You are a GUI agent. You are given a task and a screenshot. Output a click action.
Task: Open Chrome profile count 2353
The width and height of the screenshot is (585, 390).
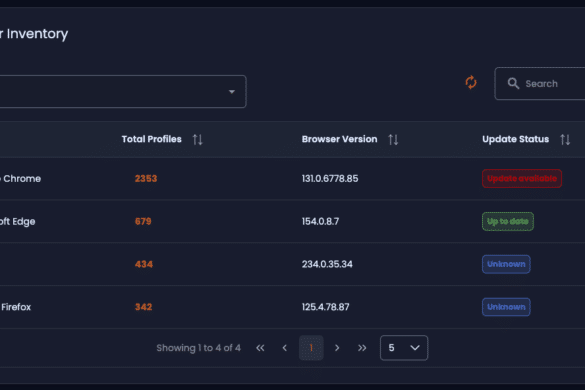point(146,178)
